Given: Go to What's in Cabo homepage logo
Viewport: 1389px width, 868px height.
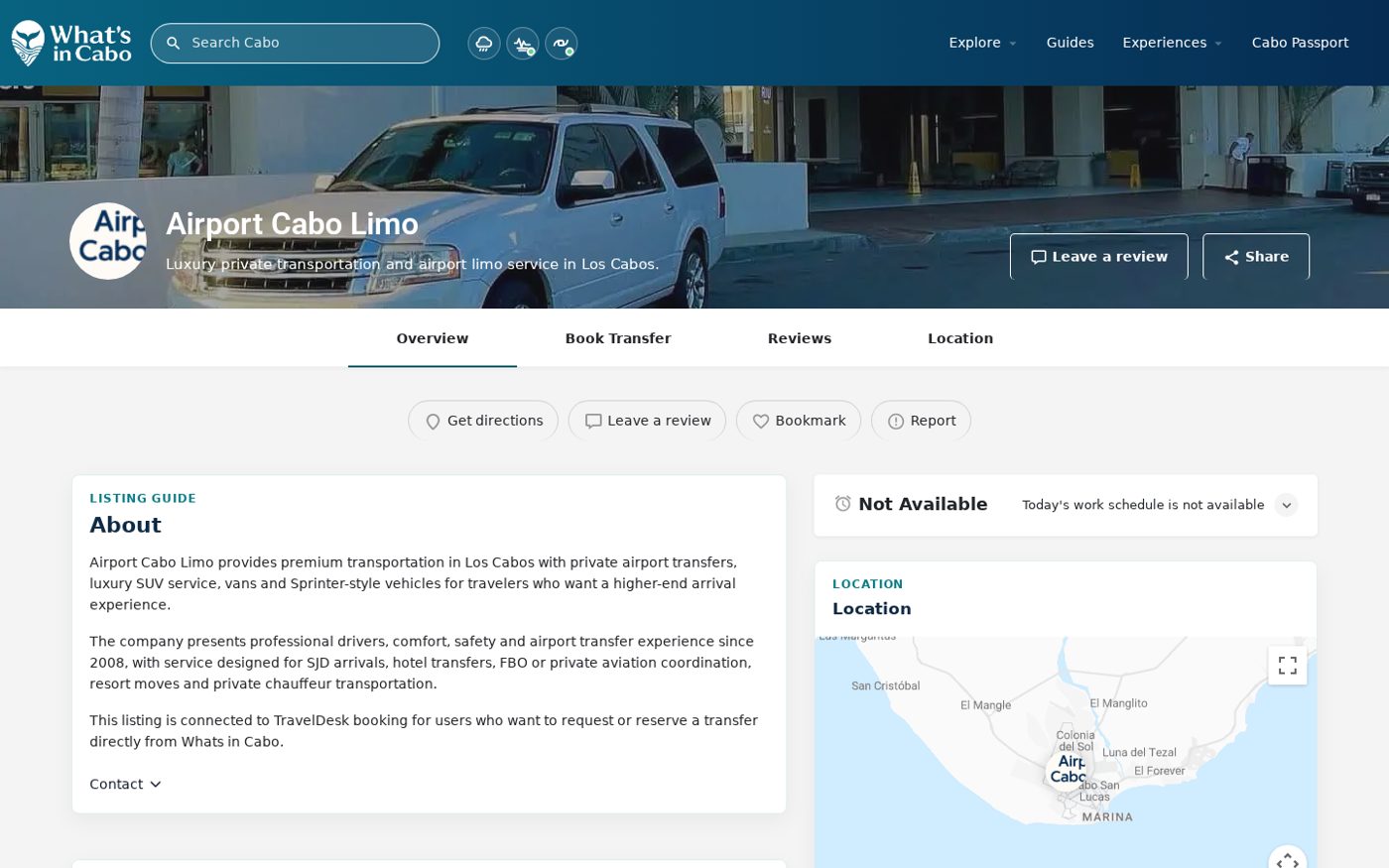Looking at the screenshot, I should click(71, 44).
